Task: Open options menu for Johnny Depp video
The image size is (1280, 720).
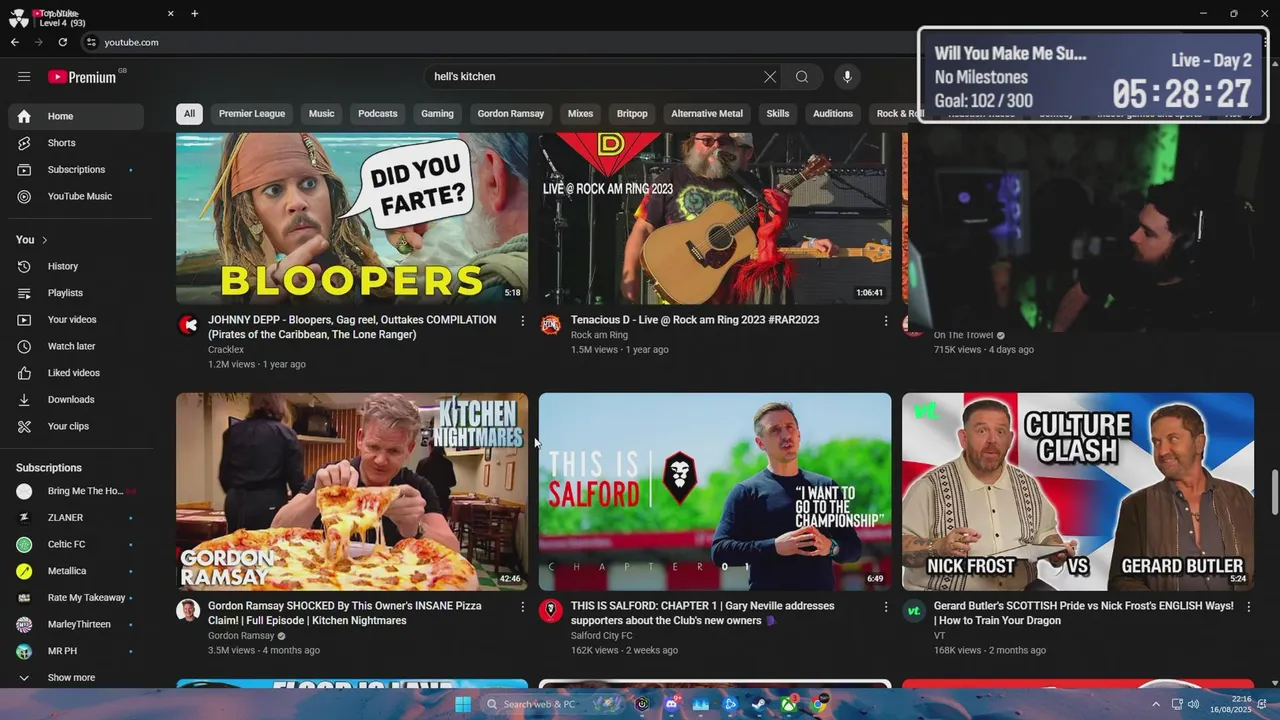Action: [x=522, y=321]
